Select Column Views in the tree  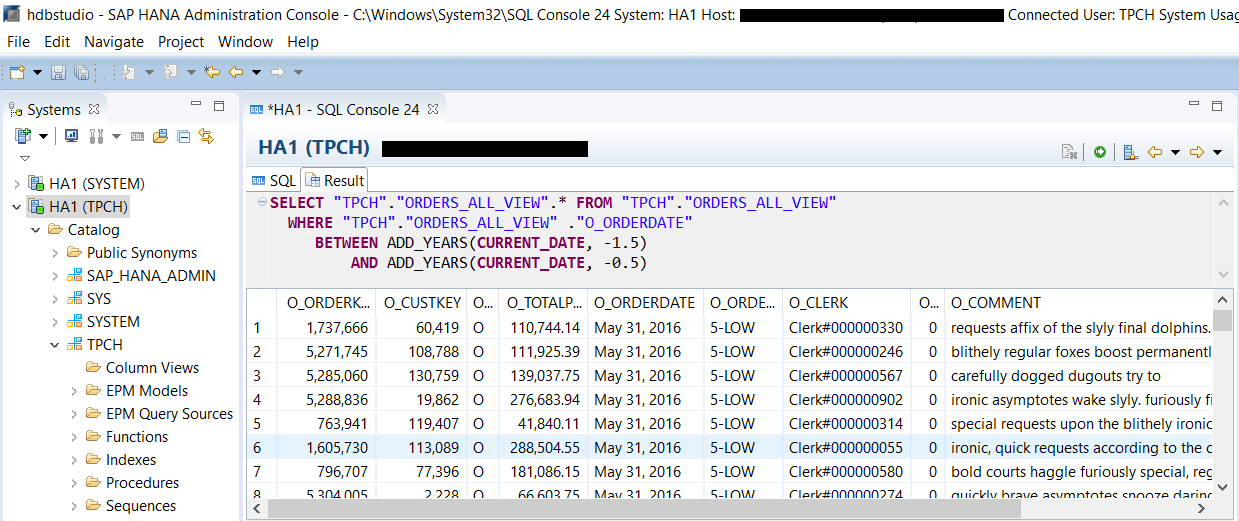[x=152, y=368]
